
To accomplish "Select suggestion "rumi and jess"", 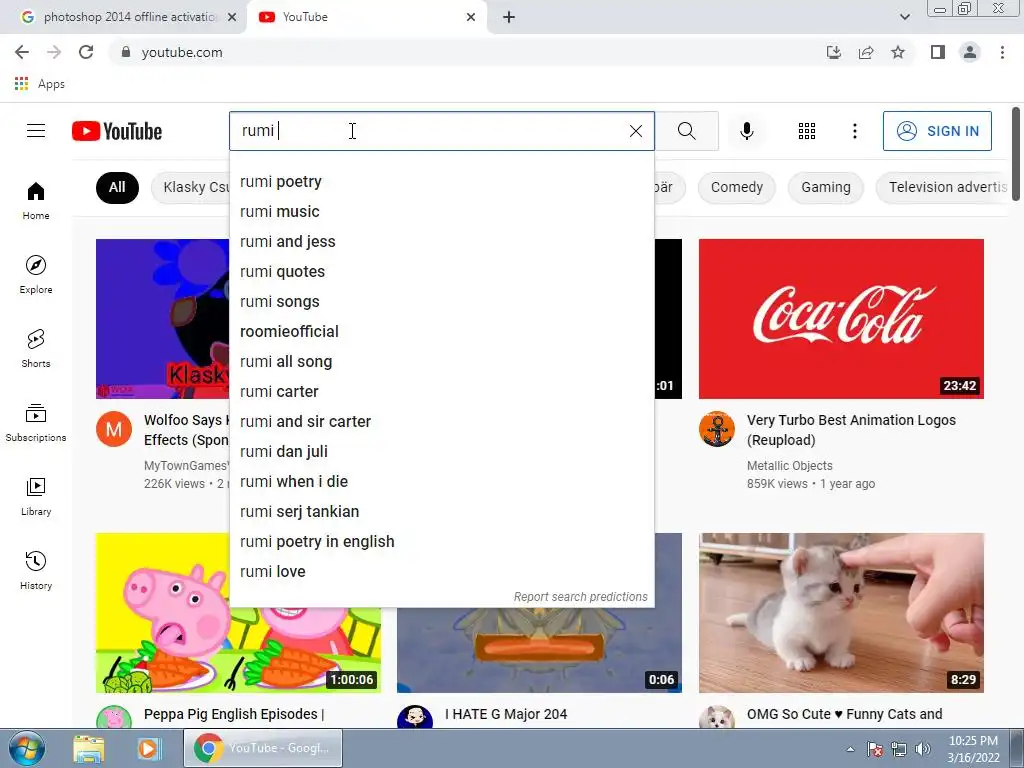I will (442, 242).
